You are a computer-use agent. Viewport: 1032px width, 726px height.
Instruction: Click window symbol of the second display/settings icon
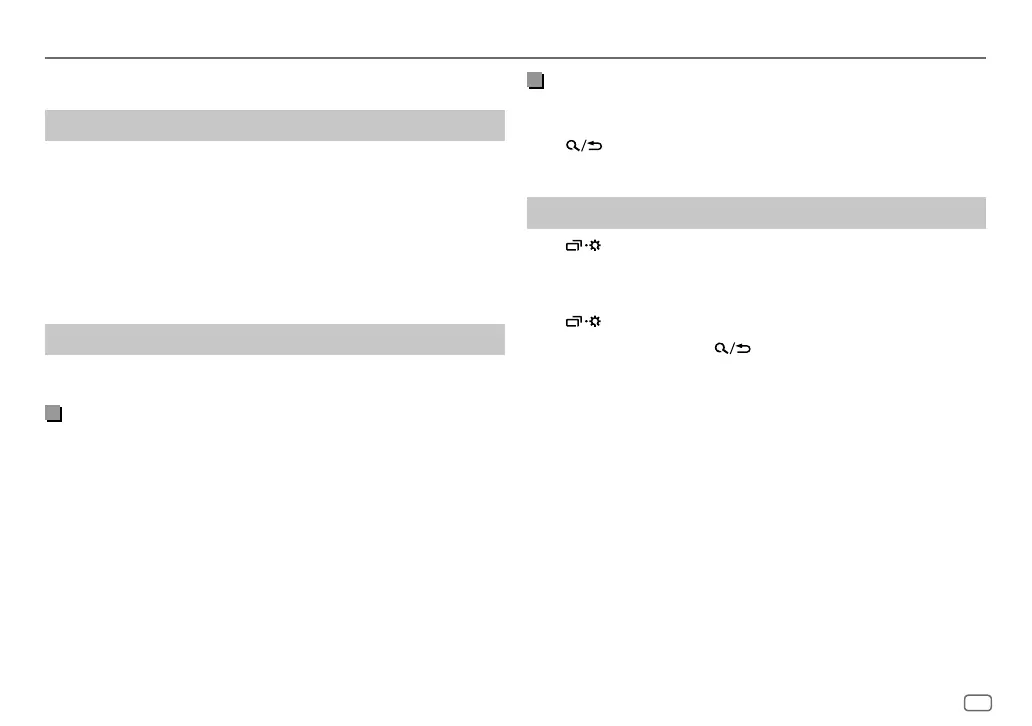click(574, 321)
